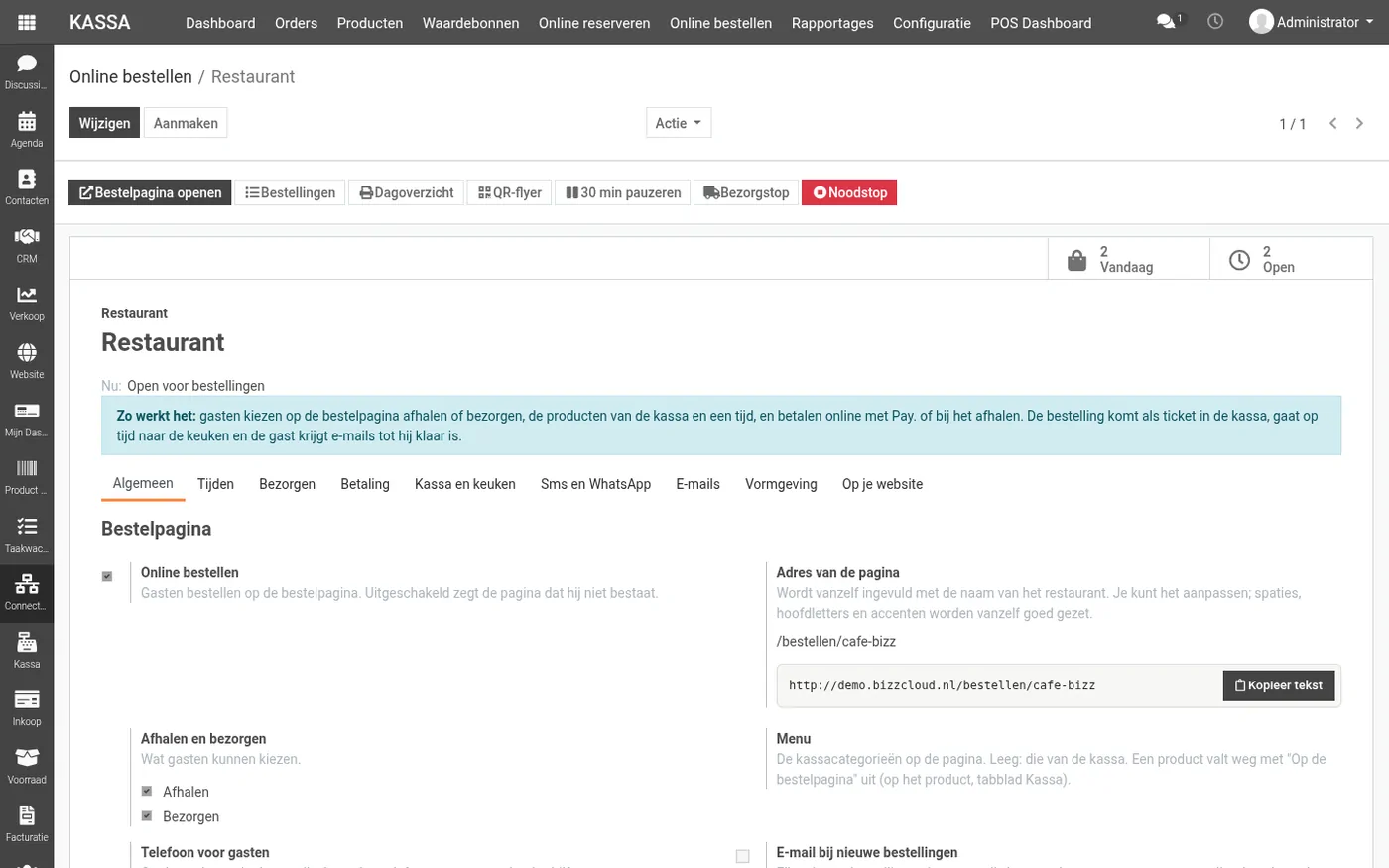
Task: Open the Producten menu
Action: pos(370,22)
